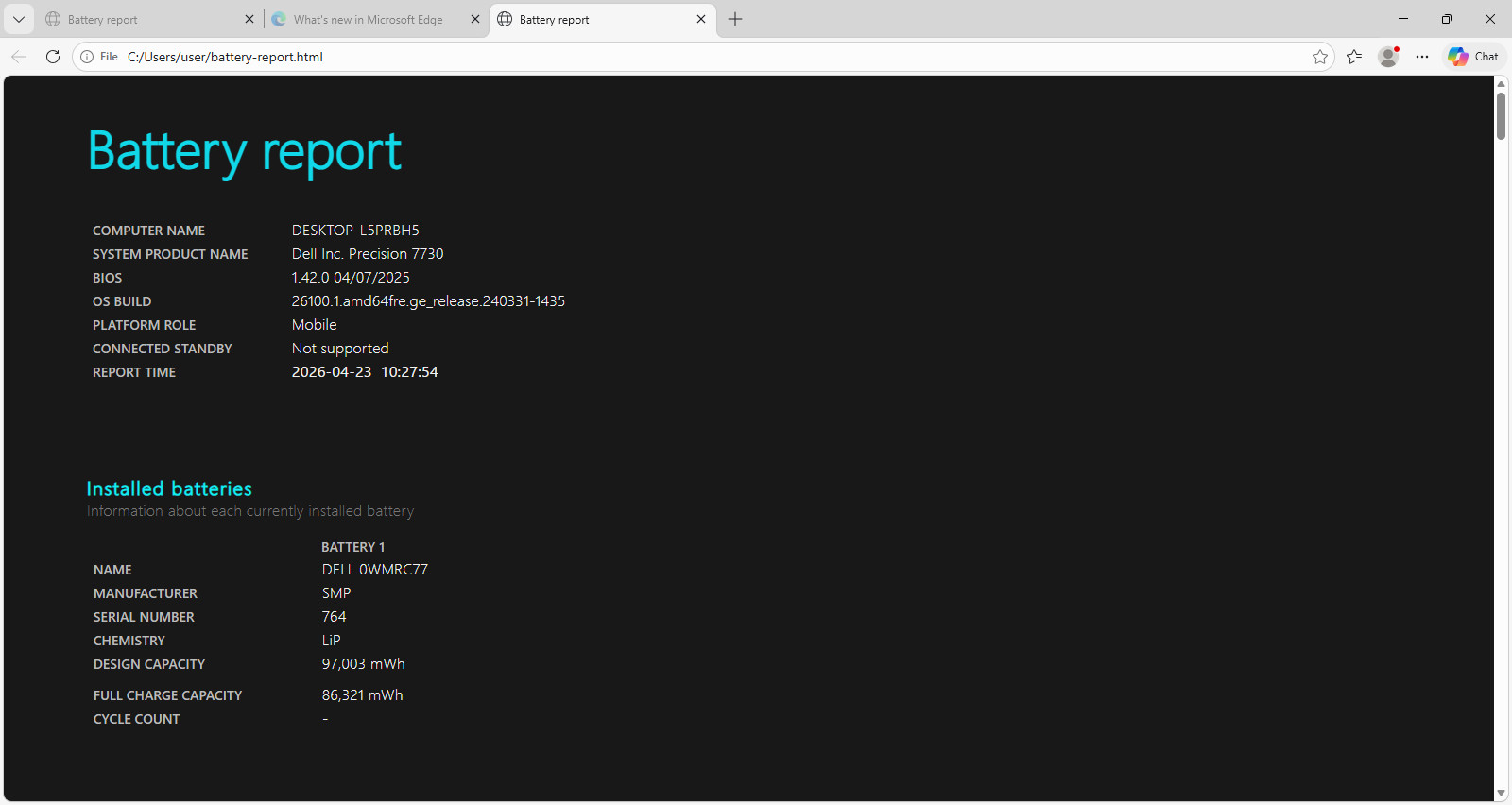Screen dimensions: 1512x805
Task: Switch to the first Battery report tab
Action: [x=149, y=19]
